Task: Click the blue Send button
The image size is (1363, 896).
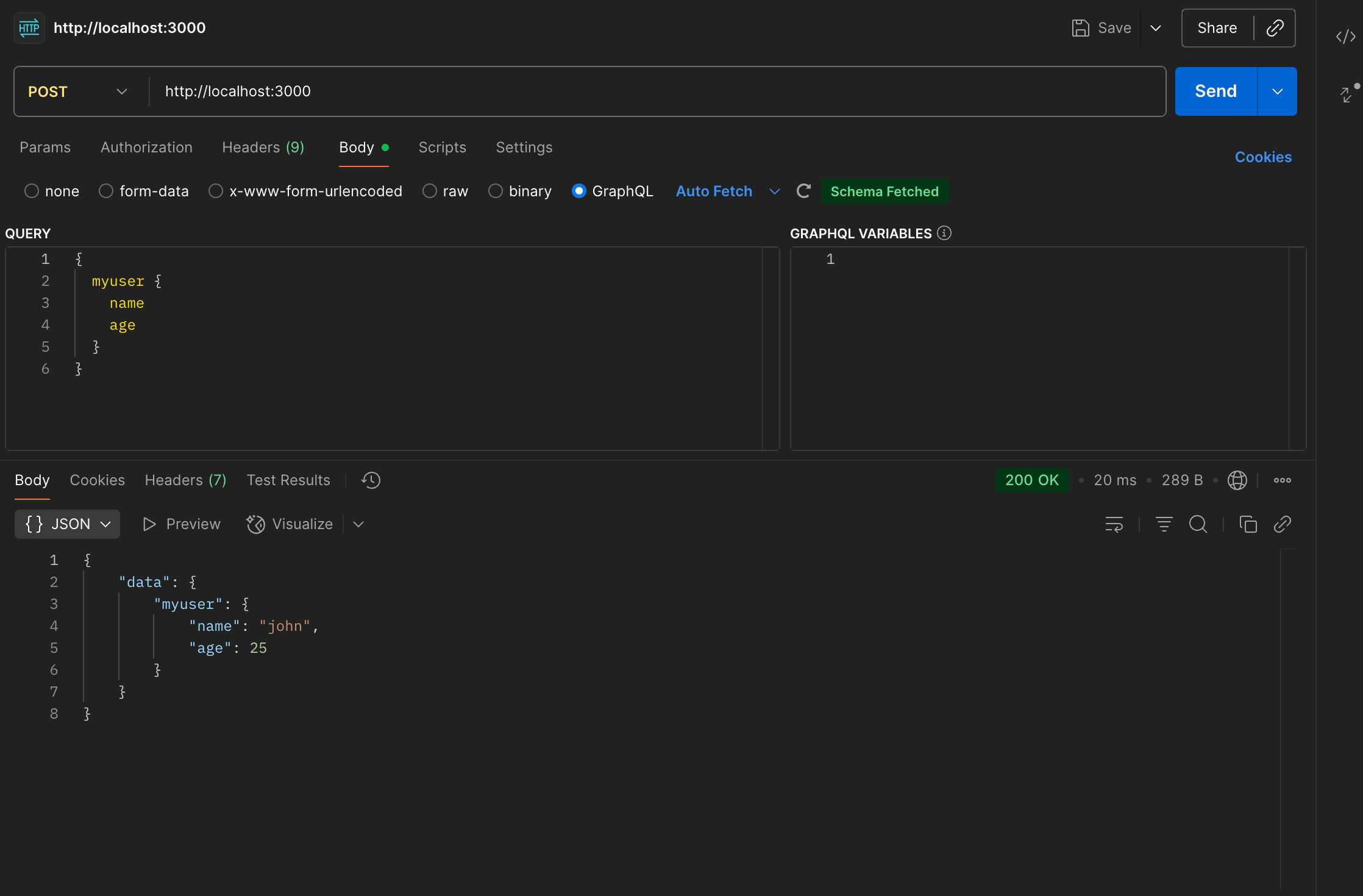Action: click(1215, 91)
